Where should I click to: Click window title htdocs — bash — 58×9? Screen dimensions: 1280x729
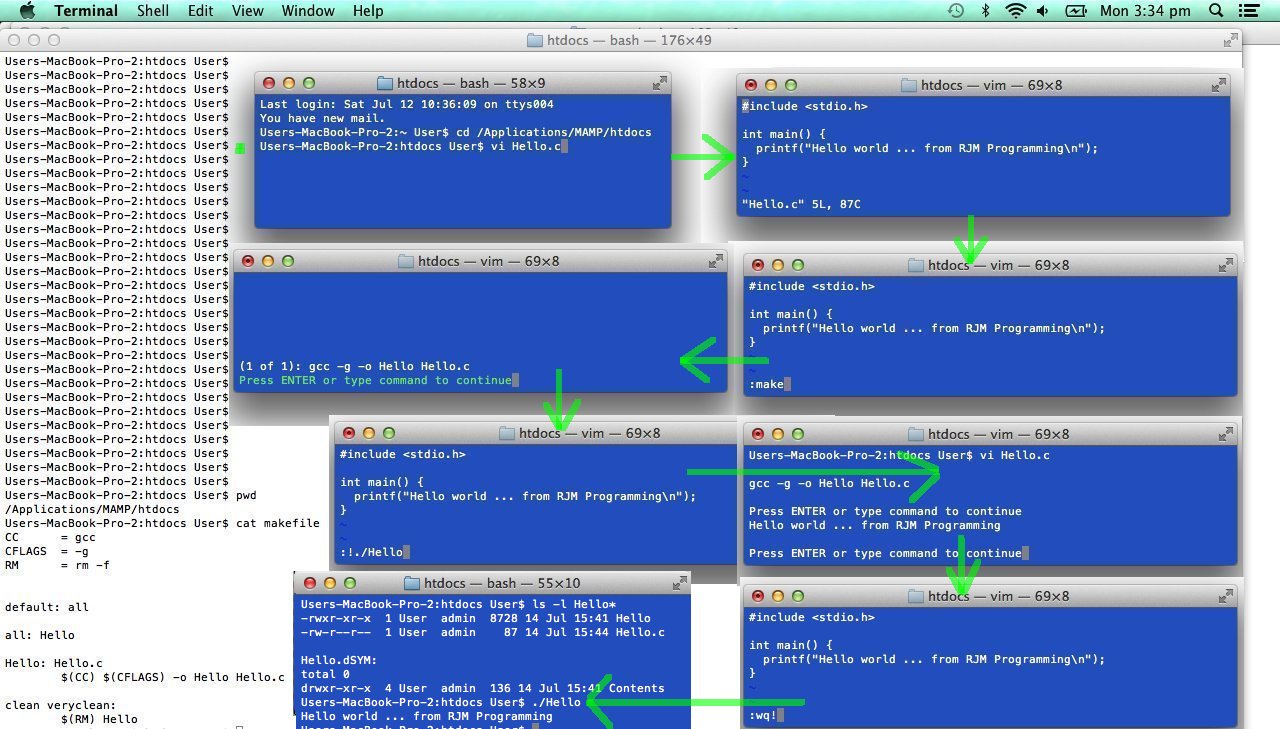472,83
